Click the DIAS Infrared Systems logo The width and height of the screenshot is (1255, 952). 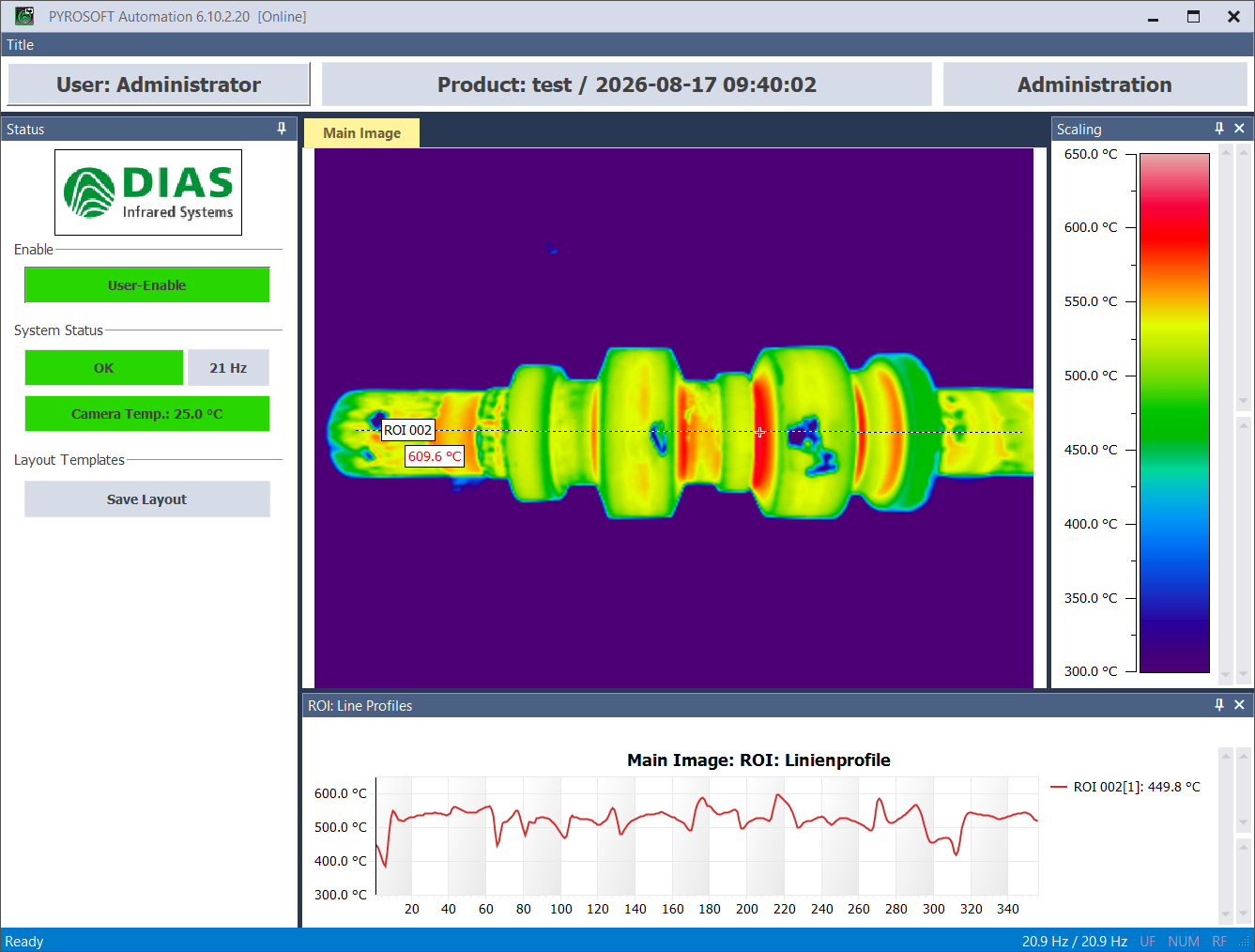148,192
